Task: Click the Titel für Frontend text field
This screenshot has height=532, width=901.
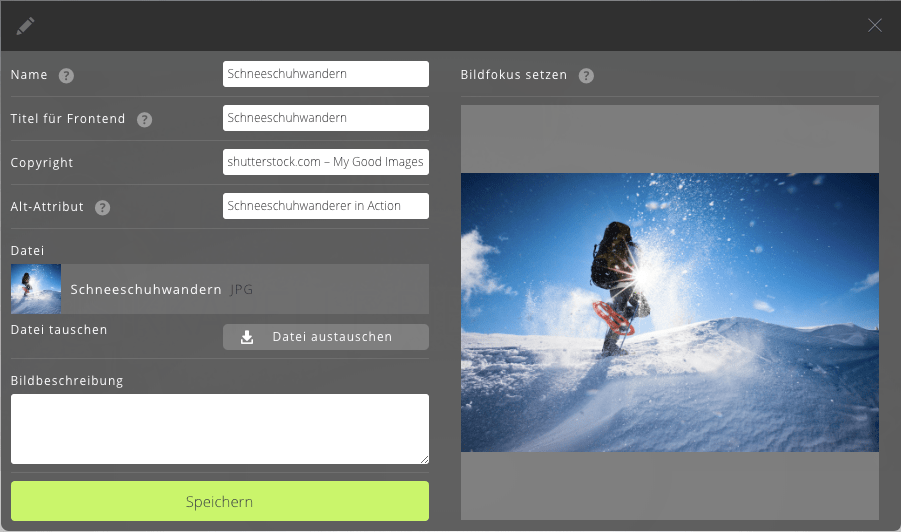Action: coord(325,118)
